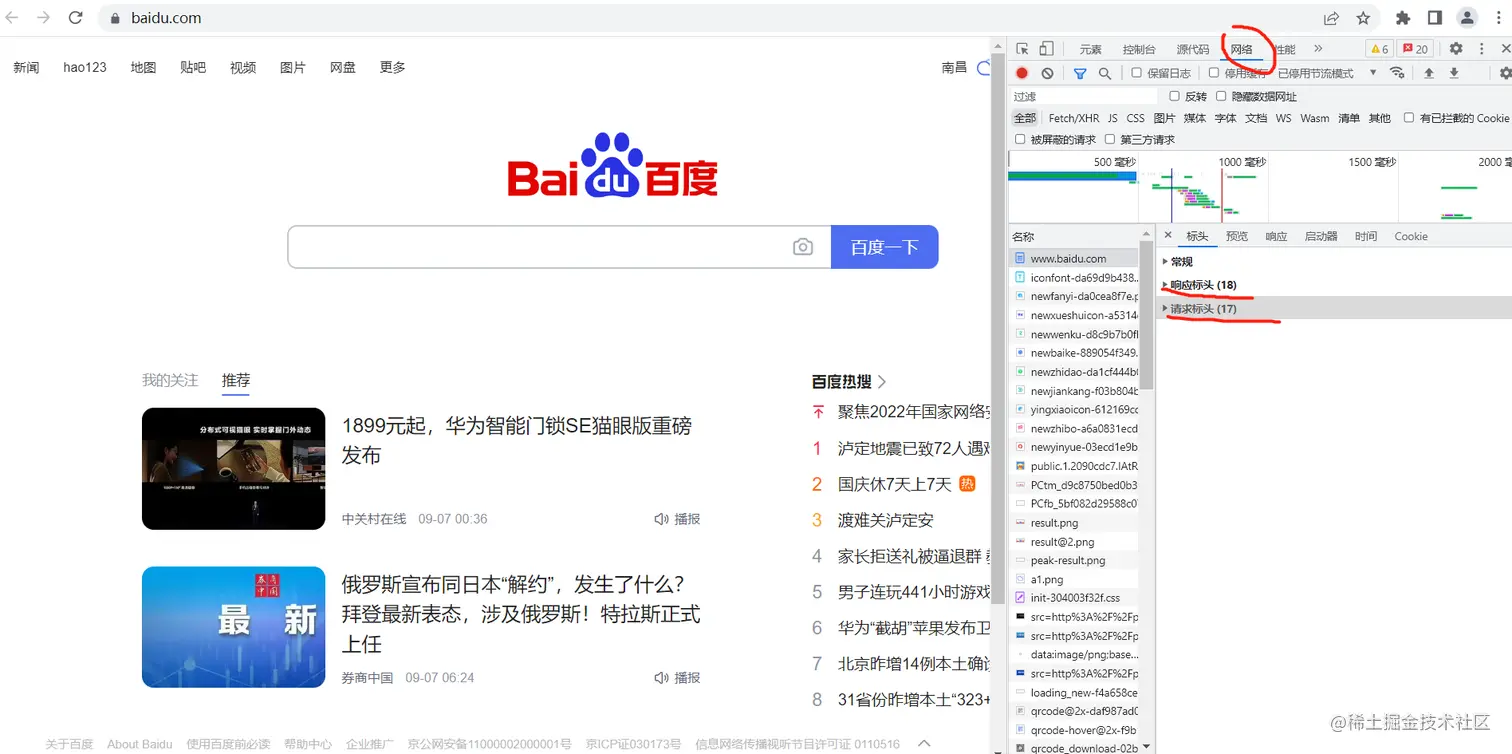Tick the 有已拦截的 Cookie checkbox
Viewport: 1512px width, 754px height.
coord(1409,118)
